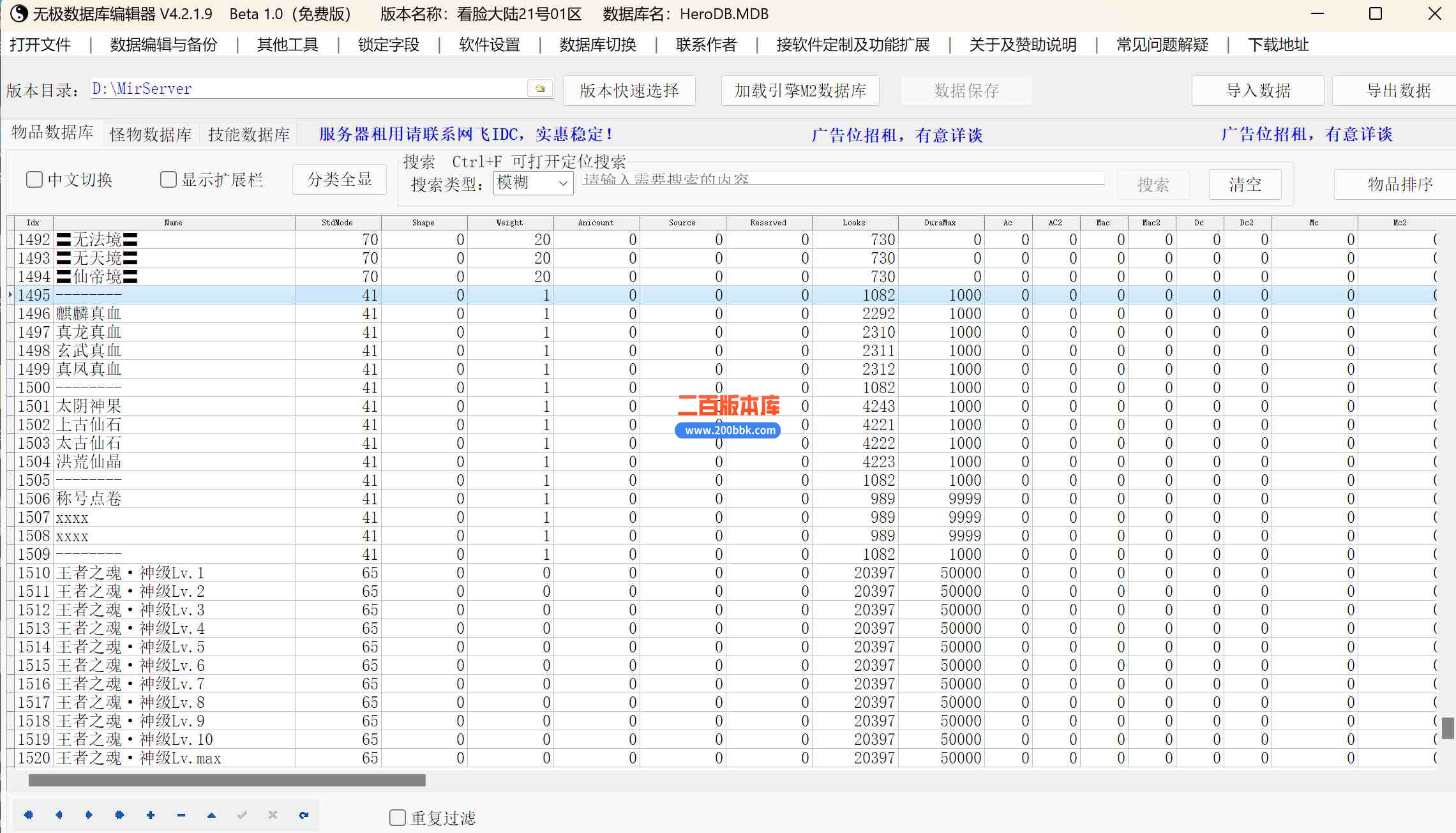
Task: Click Looks value 4243 cell
Action: pyautogui.click(x=855, y=406)
